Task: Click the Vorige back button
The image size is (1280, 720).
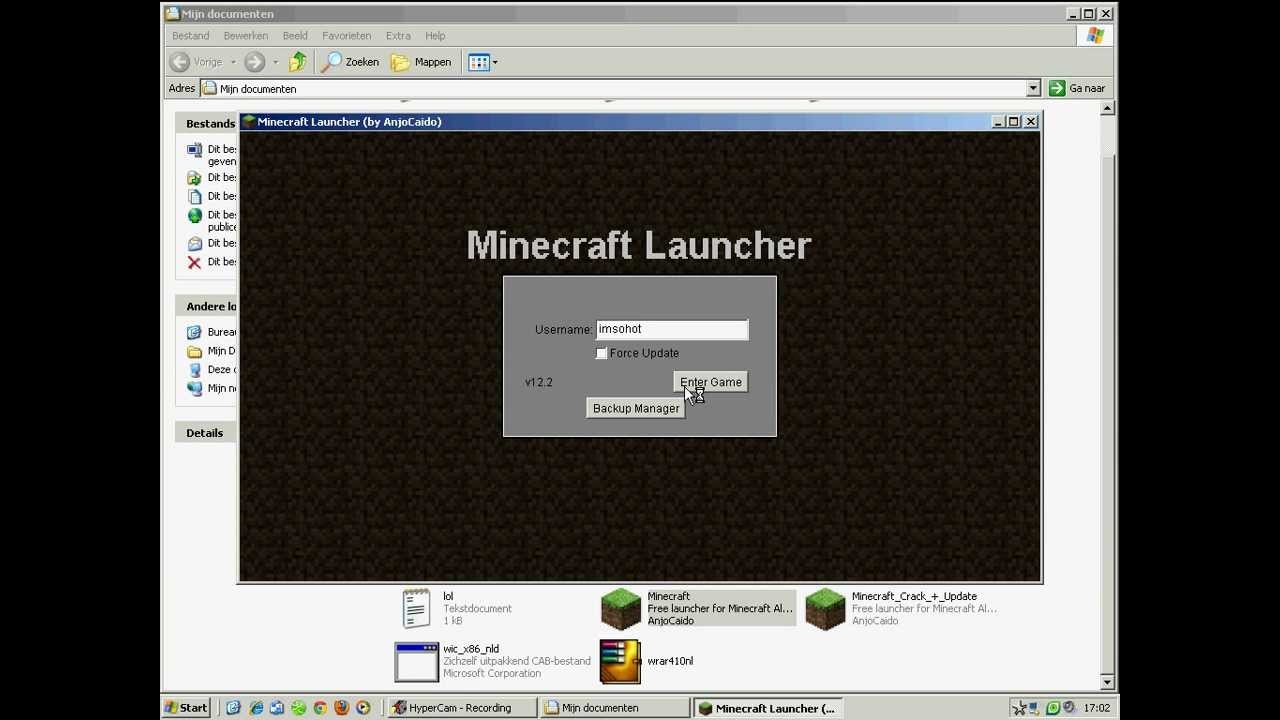Action: pyautogui.click(x=197, y=62)
